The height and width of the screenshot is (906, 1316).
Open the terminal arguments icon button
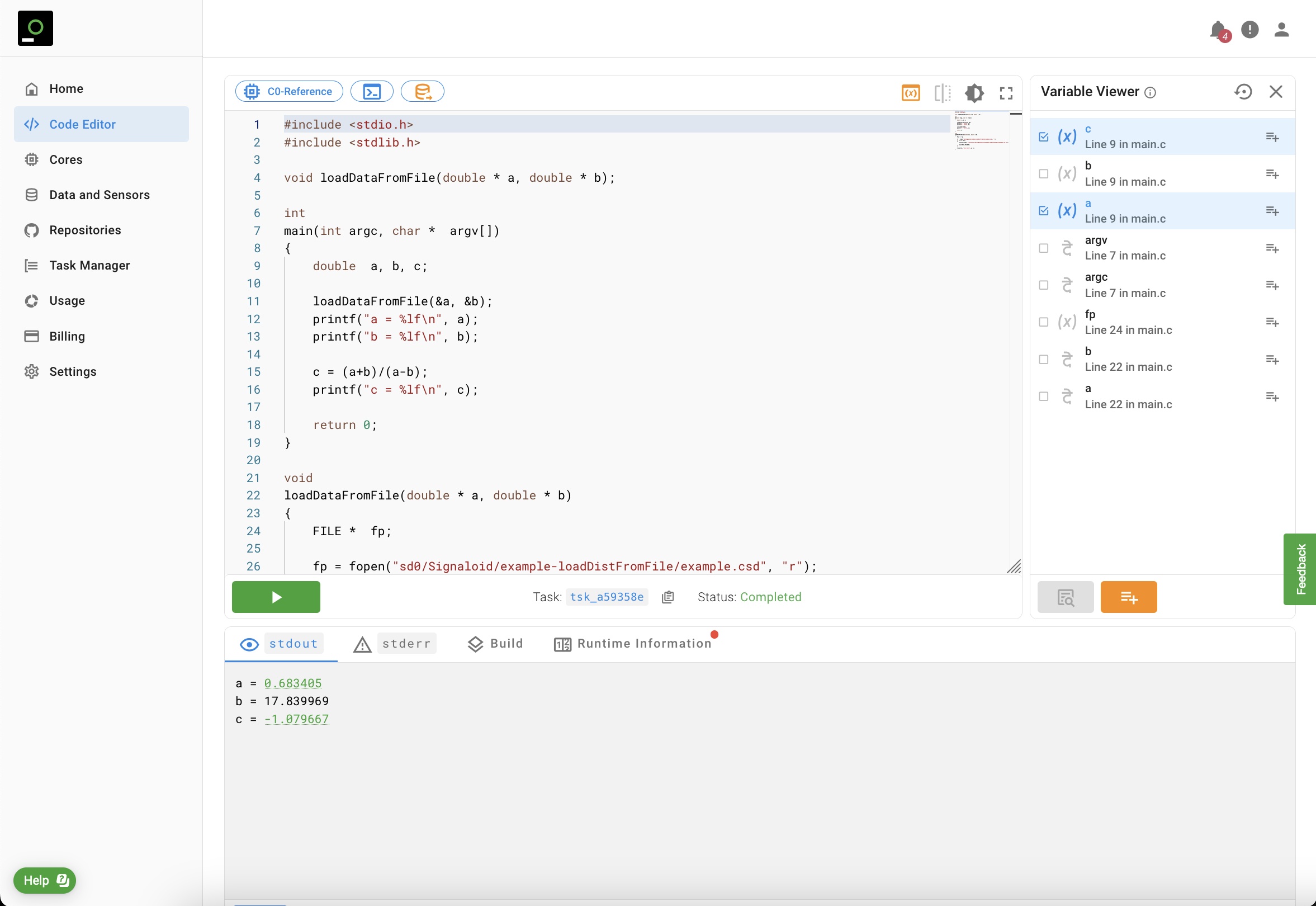tap(372, 91)
